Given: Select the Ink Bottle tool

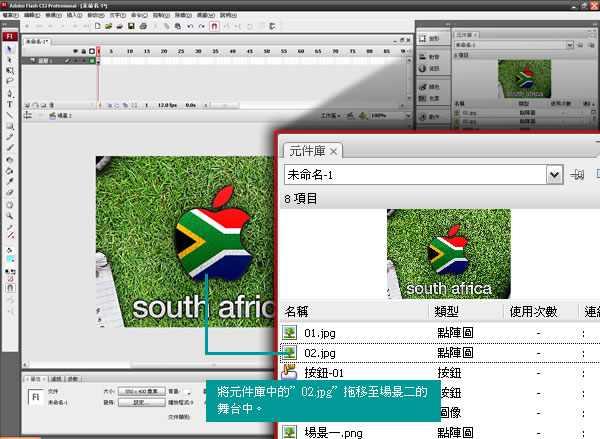Looking at the screenshot, I should pos(10,160).
